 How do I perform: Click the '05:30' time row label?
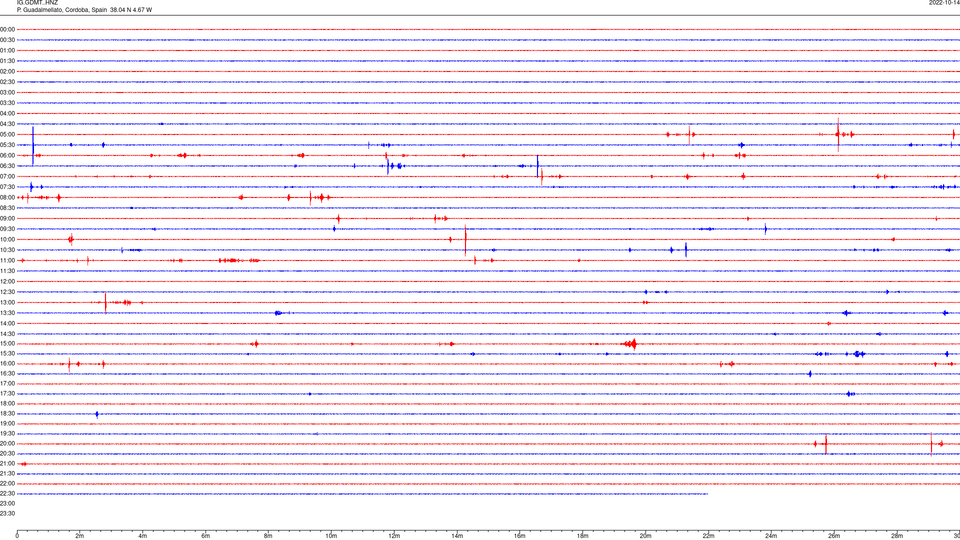pyautogui.click(x=7, y=144)
